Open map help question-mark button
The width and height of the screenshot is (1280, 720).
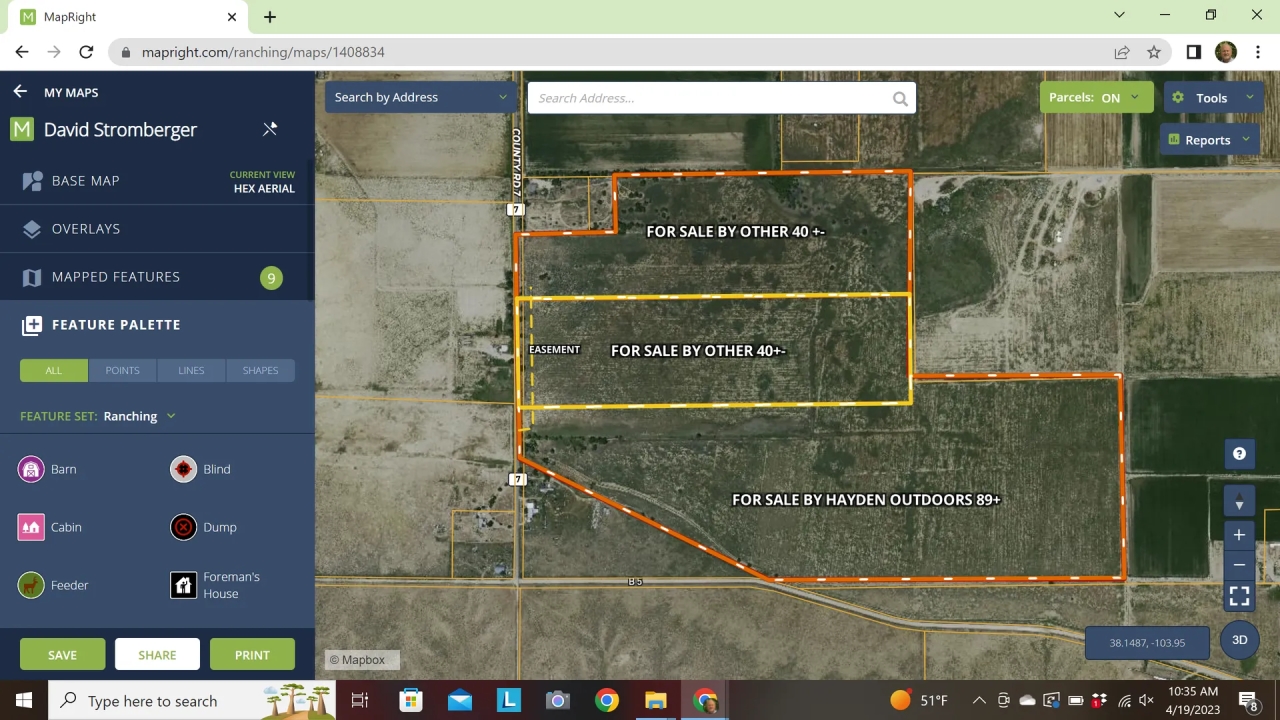pos(1239,454)
